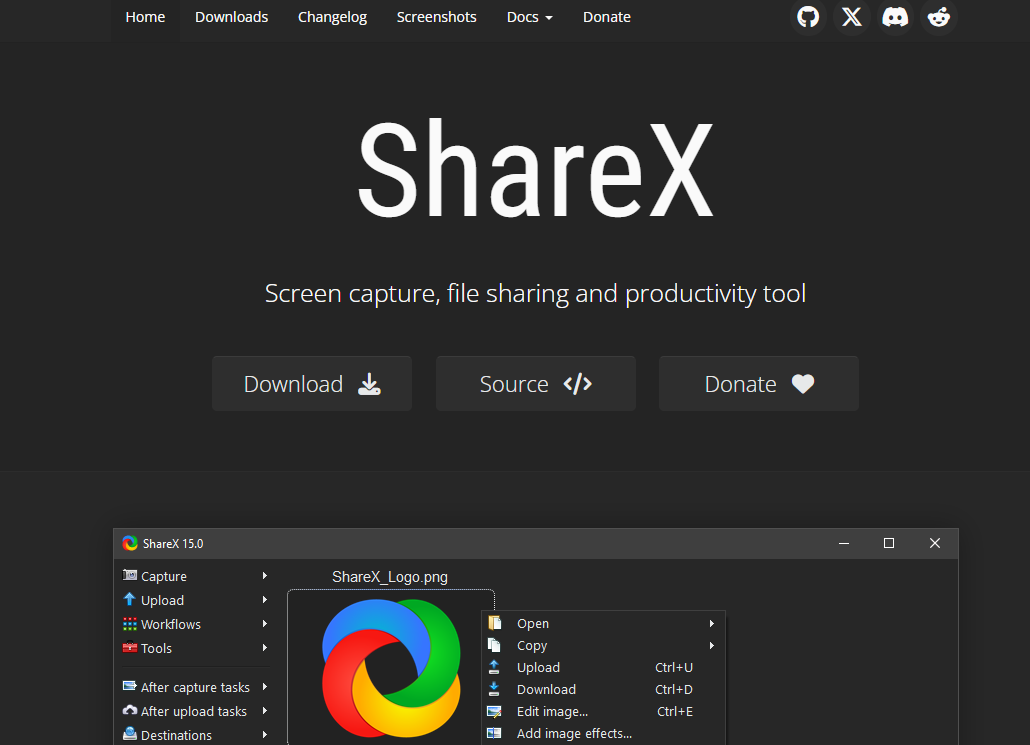This screenshot has height=745, width=1030.
Task: Go to the Home nav item
Action: pyautogui.click(x=145, y=17)
